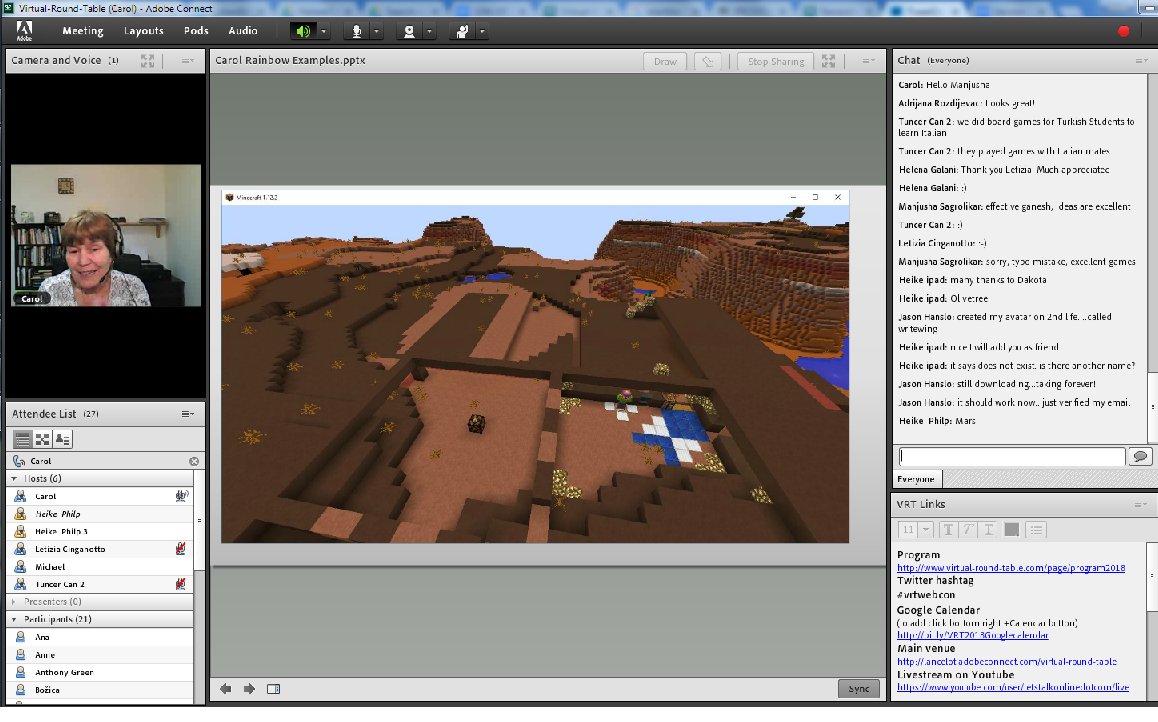Select attendee list view icon

(x=23, y=439)
